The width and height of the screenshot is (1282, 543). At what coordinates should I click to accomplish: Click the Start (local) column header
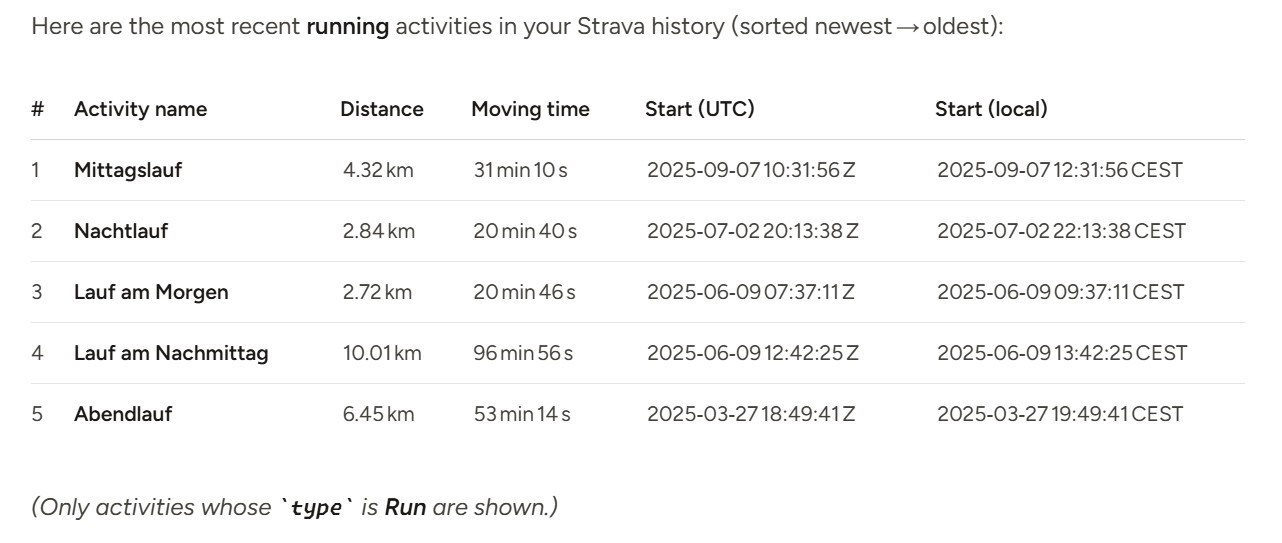coord(991,109)
